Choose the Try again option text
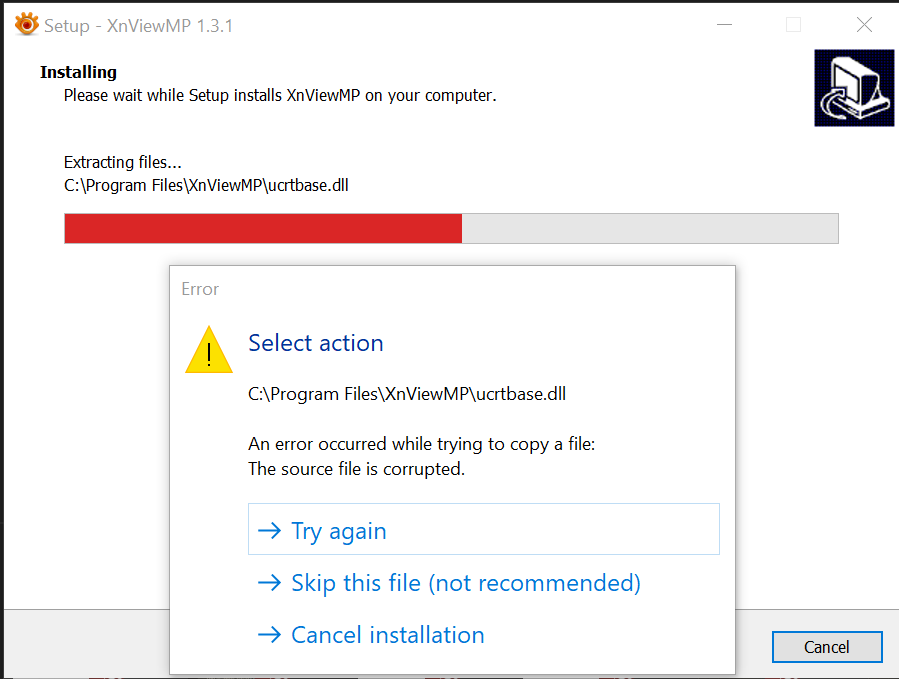The width and height of the screenshot is (899, 679). point(338,531)
